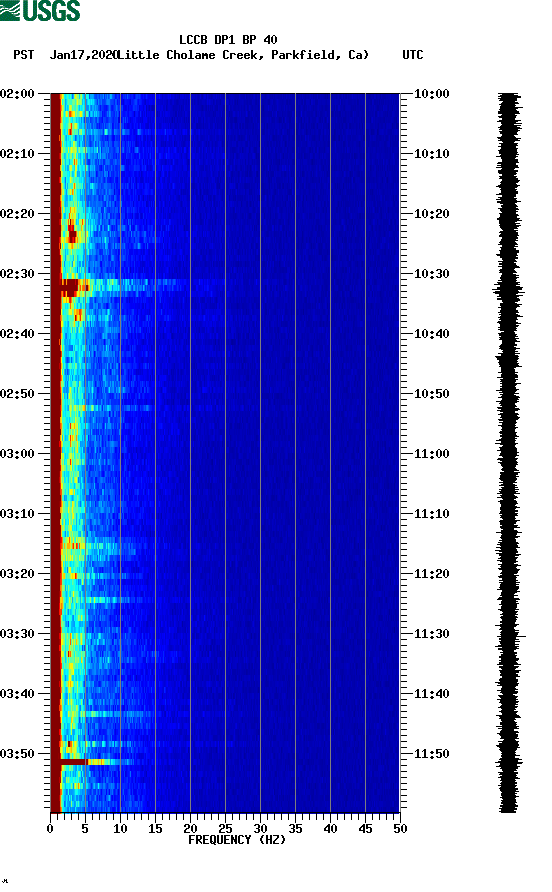Click the 30 Hz frequency axis label
Screen dimensions: 552x892
click(x=260, y=829)
